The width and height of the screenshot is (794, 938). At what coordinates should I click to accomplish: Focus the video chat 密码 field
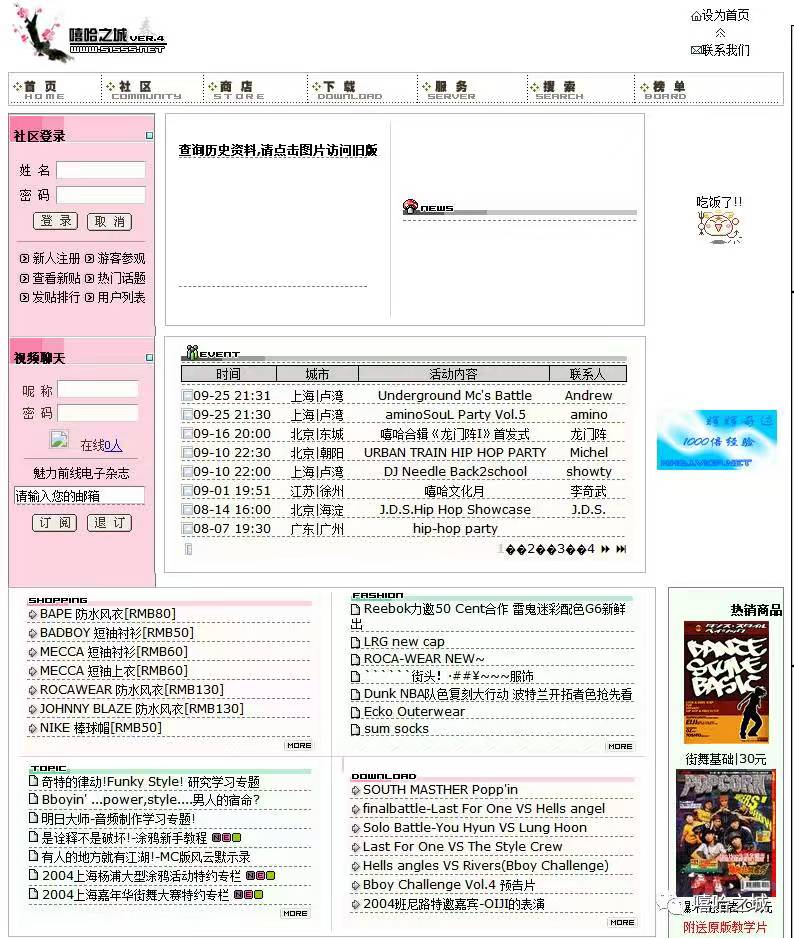click(98, 413)
